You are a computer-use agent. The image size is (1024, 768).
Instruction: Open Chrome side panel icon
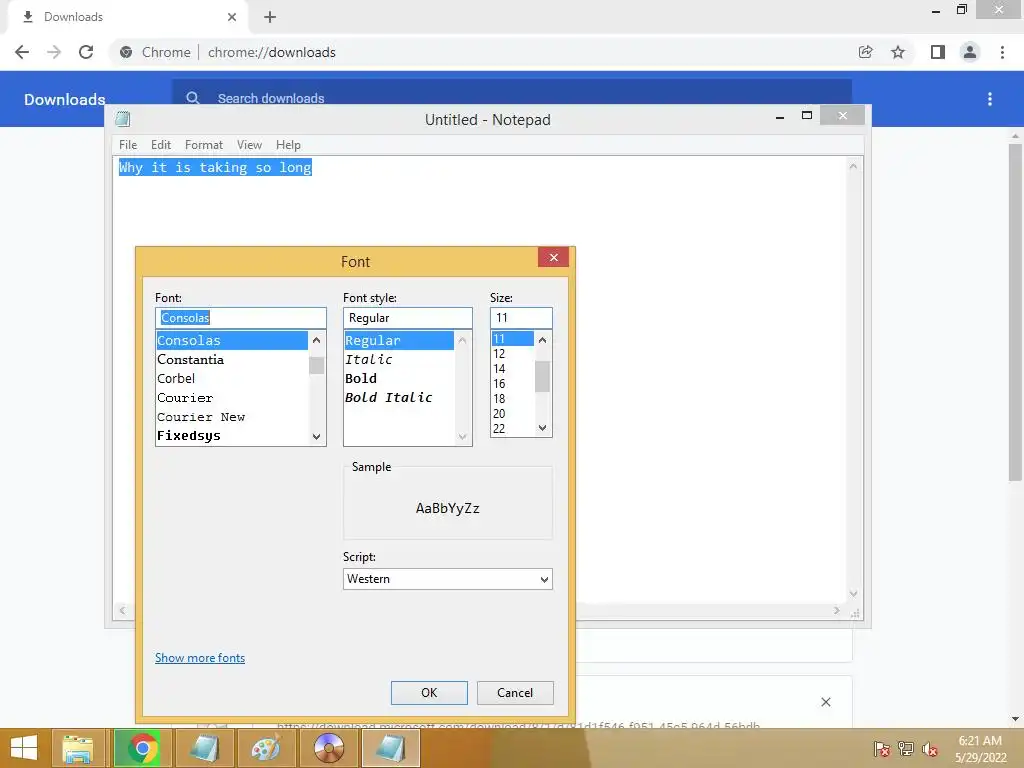(x=938, y=52)
